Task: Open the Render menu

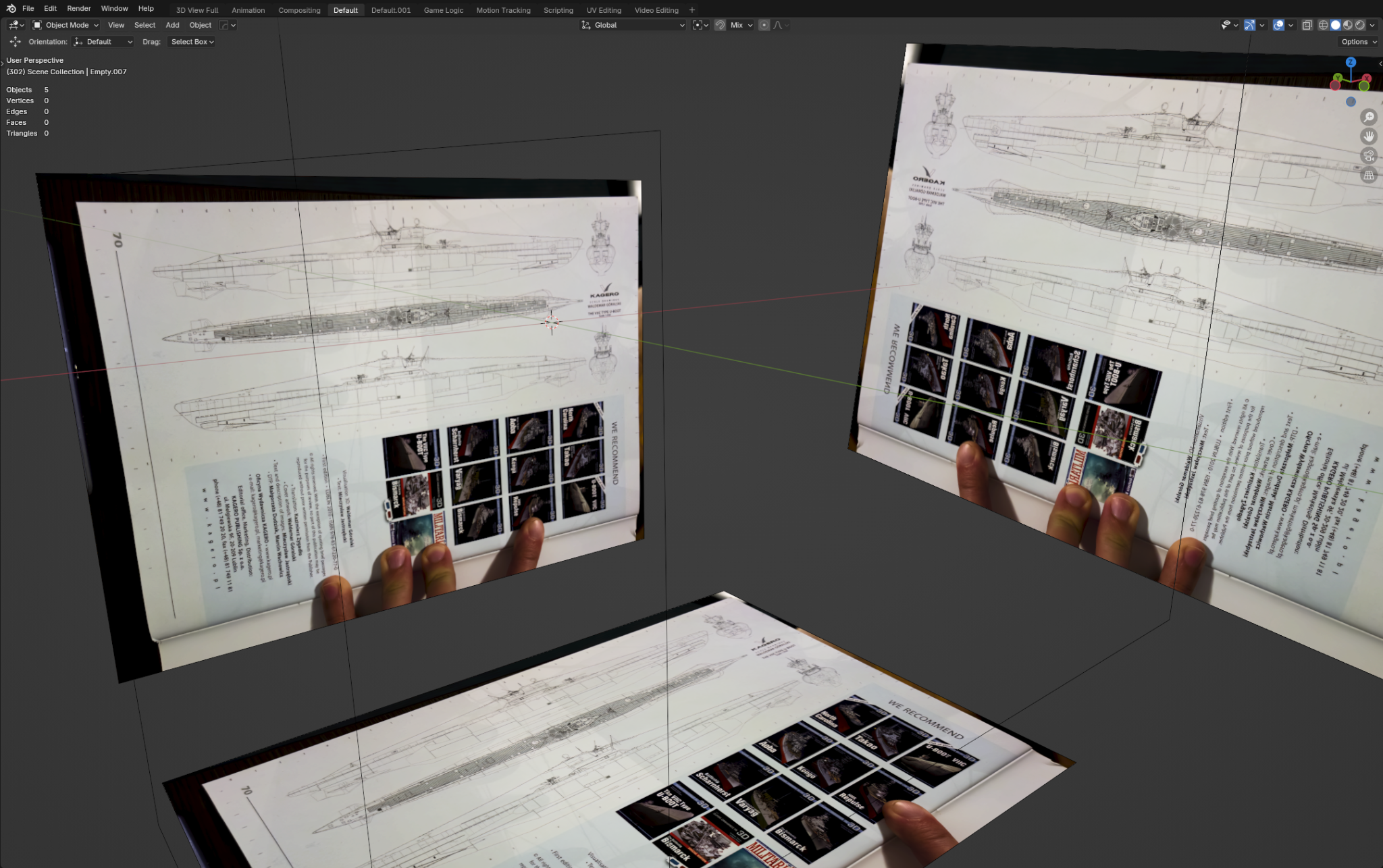Action: coord(79,9)
